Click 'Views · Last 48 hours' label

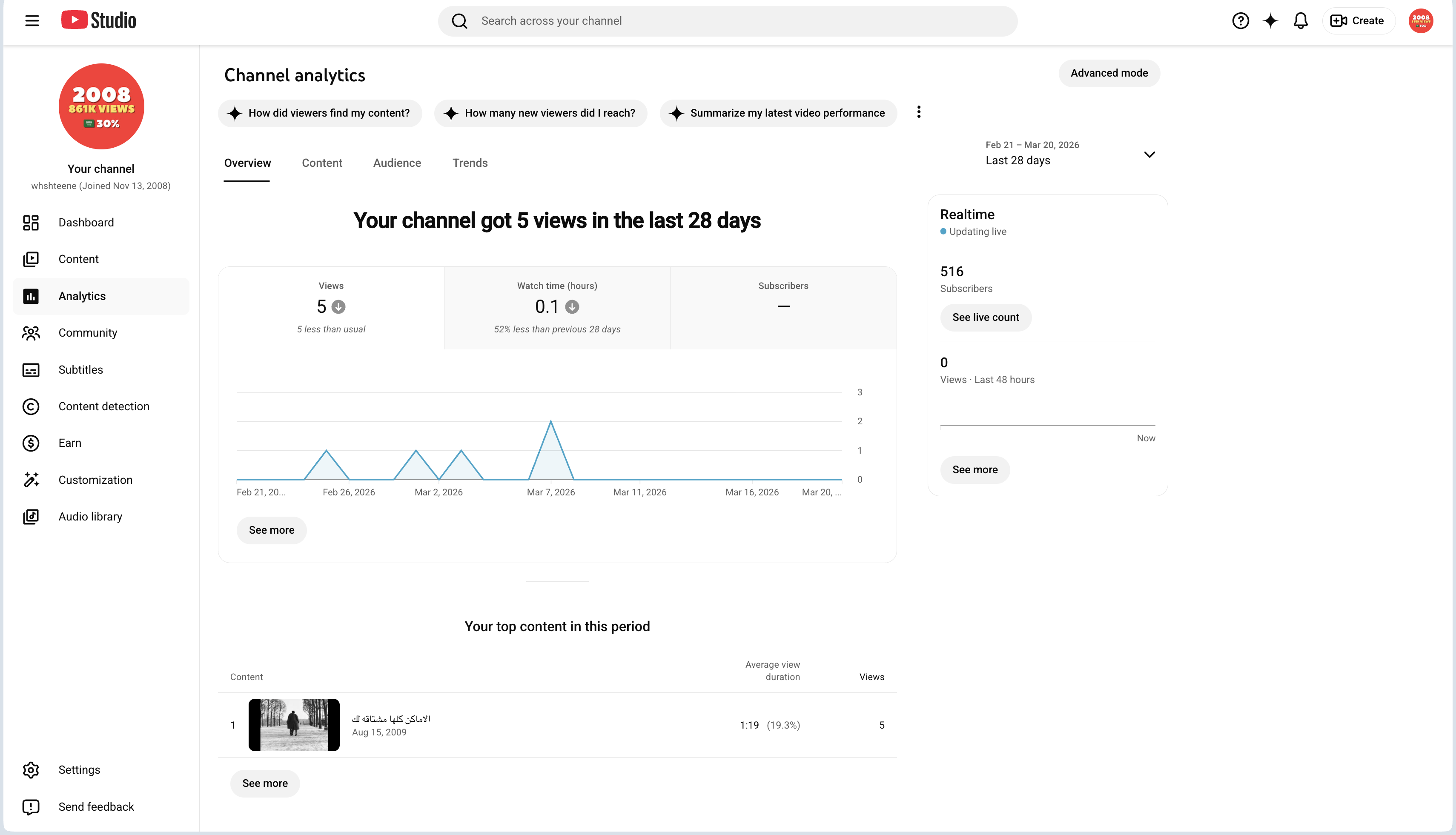(987, 380)
